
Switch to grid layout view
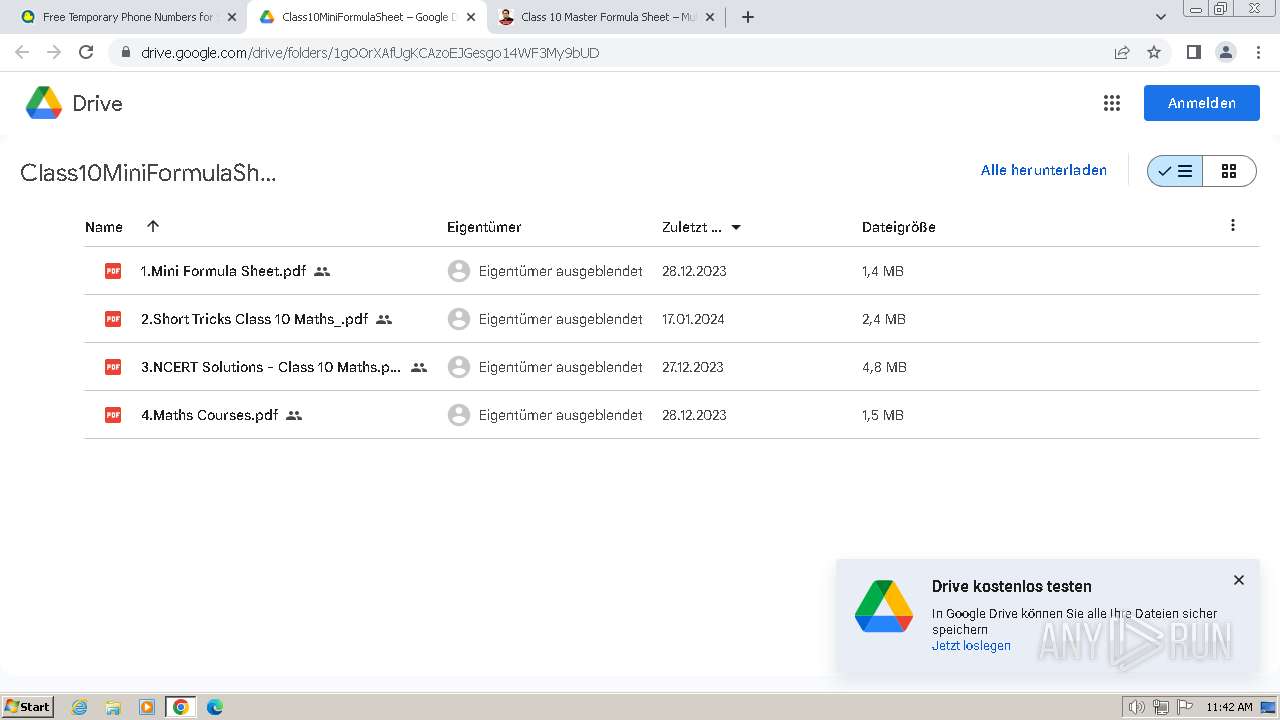[x=1229, y=171]
